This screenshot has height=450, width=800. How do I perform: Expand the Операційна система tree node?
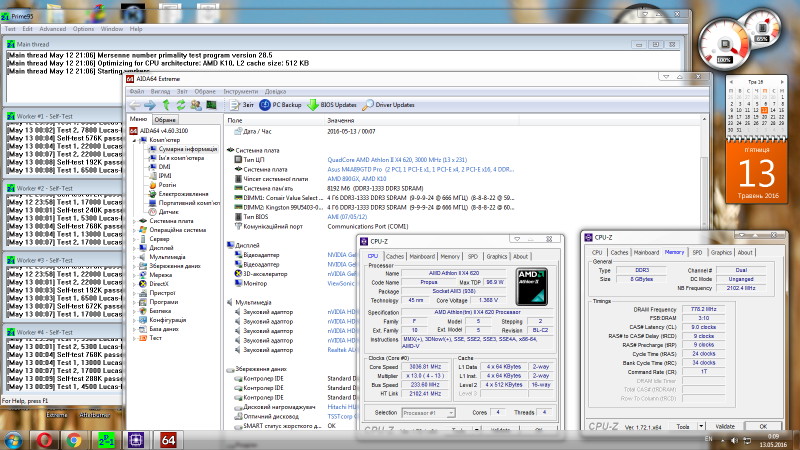click(x=134, y=230)
